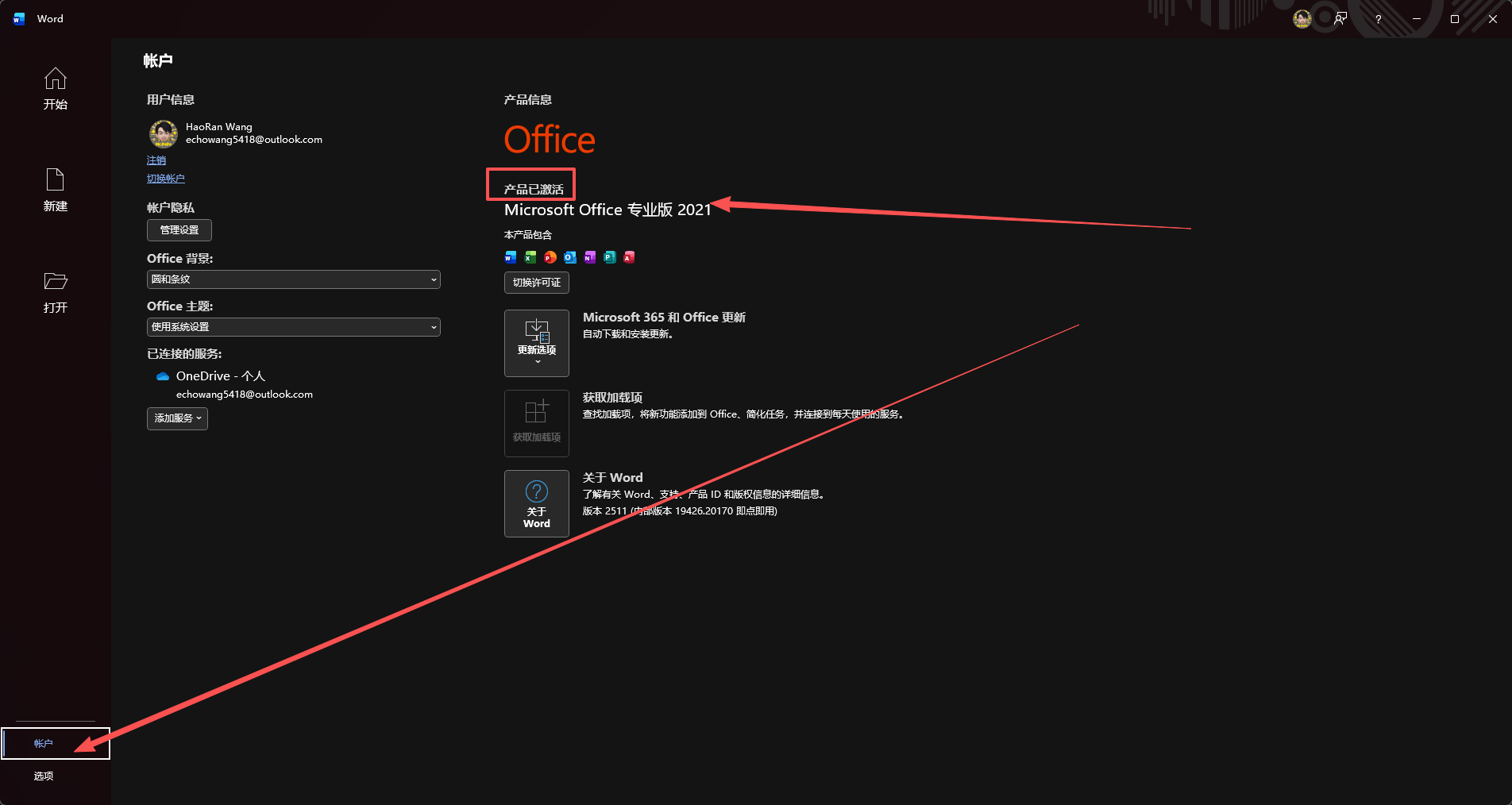Open the About Word (关于 Word) button
Image resolution: width=1512 pixels, height=805 pixels.
tap(537, 503)
